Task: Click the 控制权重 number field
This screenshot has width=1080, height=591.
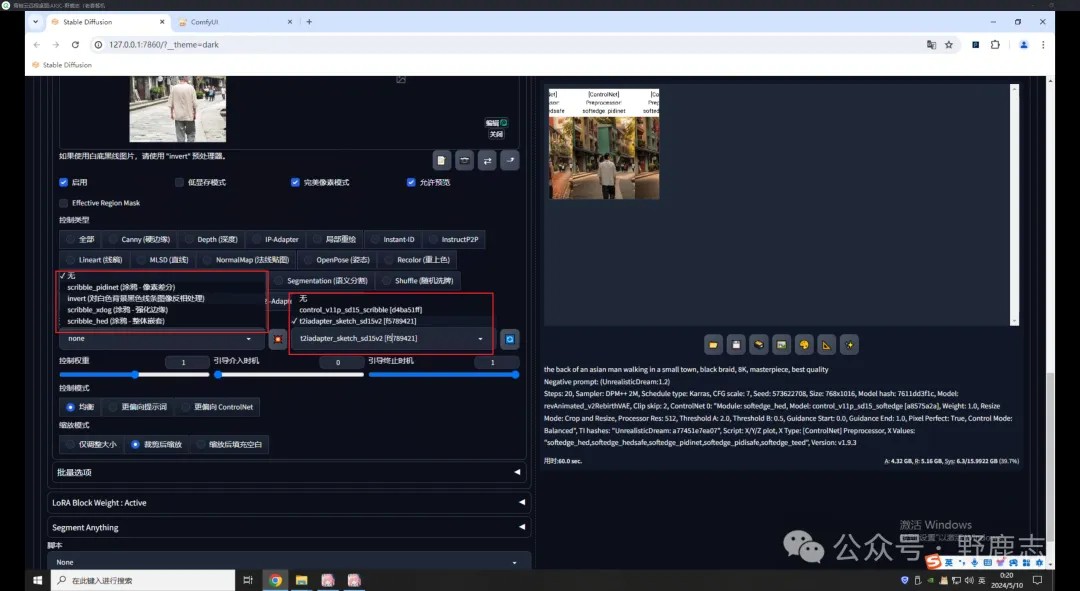Action: click(187, 362)
